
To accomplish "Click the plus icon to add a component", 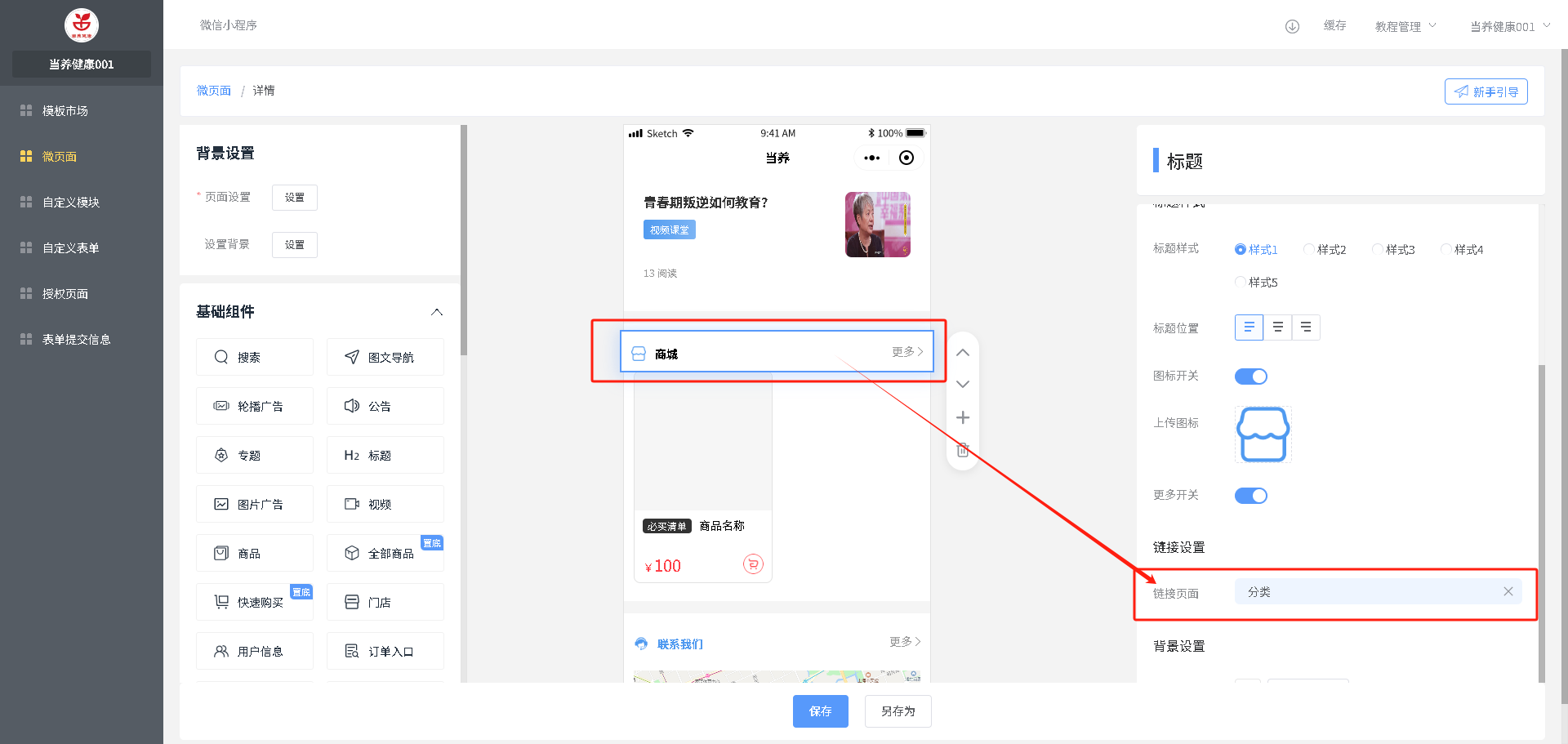I will [x=962, y=418].
